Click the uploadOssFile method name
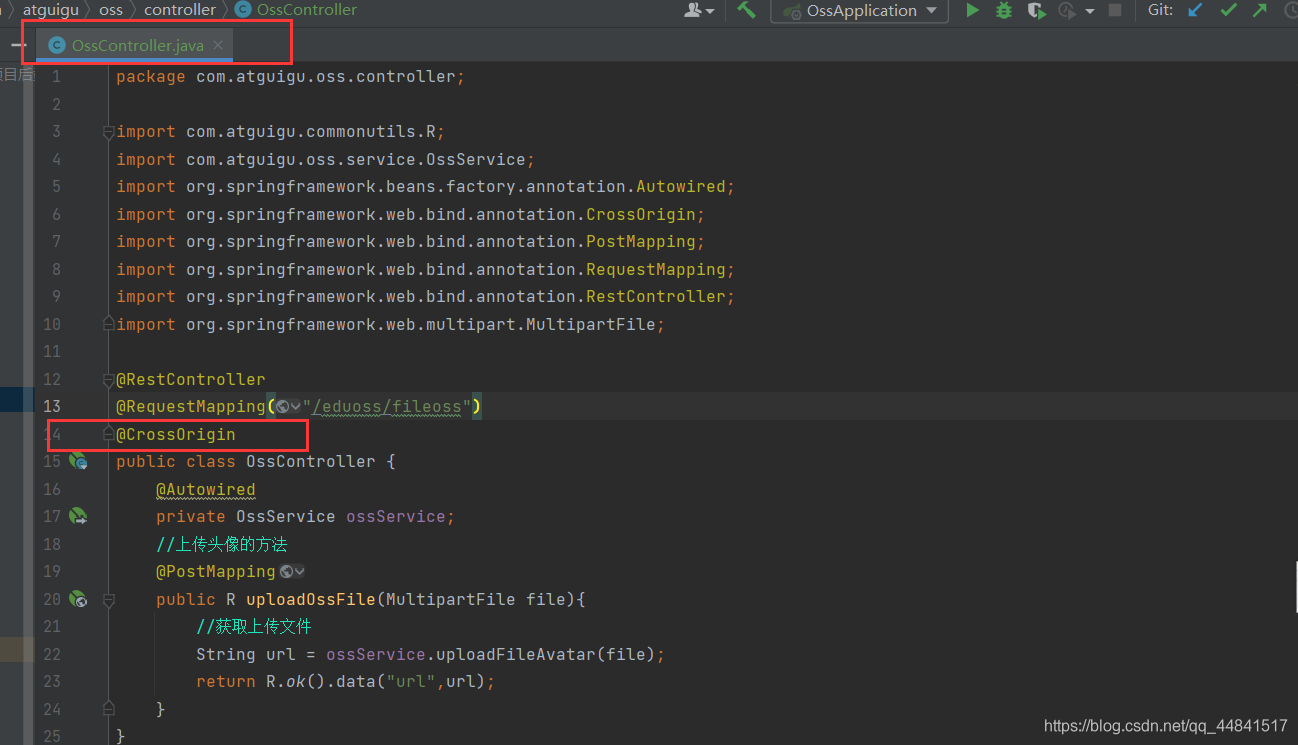Image resolution: width=1298 pixels, height=745 pixels. [x=311, y=599]
